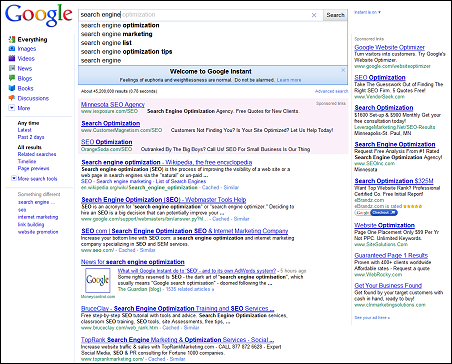Try the related query internet marketing
The width and height of the screenshot is (452, 364).
pyautogui.click(x=38, y=217)
